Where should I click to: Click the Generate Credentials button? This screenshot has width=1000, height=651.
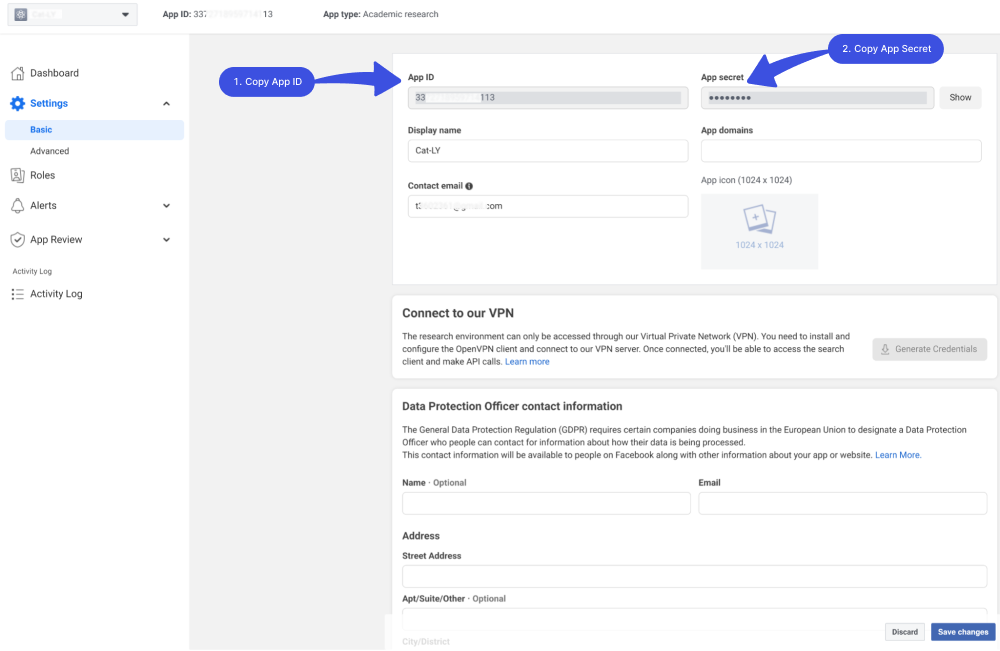click(929, 349)
